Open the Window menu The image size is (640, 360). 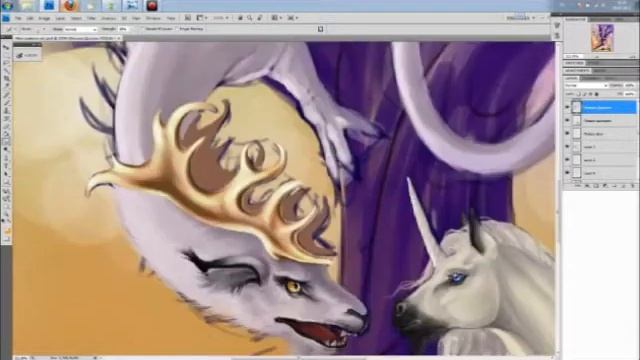153,18
